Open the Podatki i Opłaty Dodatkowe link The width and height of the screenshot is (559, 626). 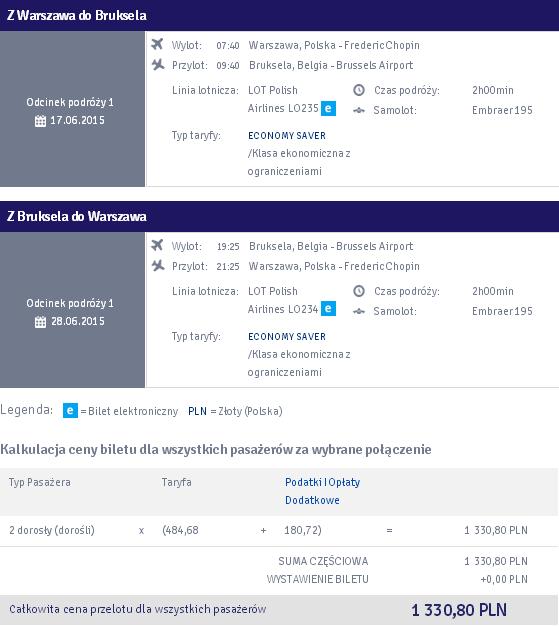coord(322,491)
